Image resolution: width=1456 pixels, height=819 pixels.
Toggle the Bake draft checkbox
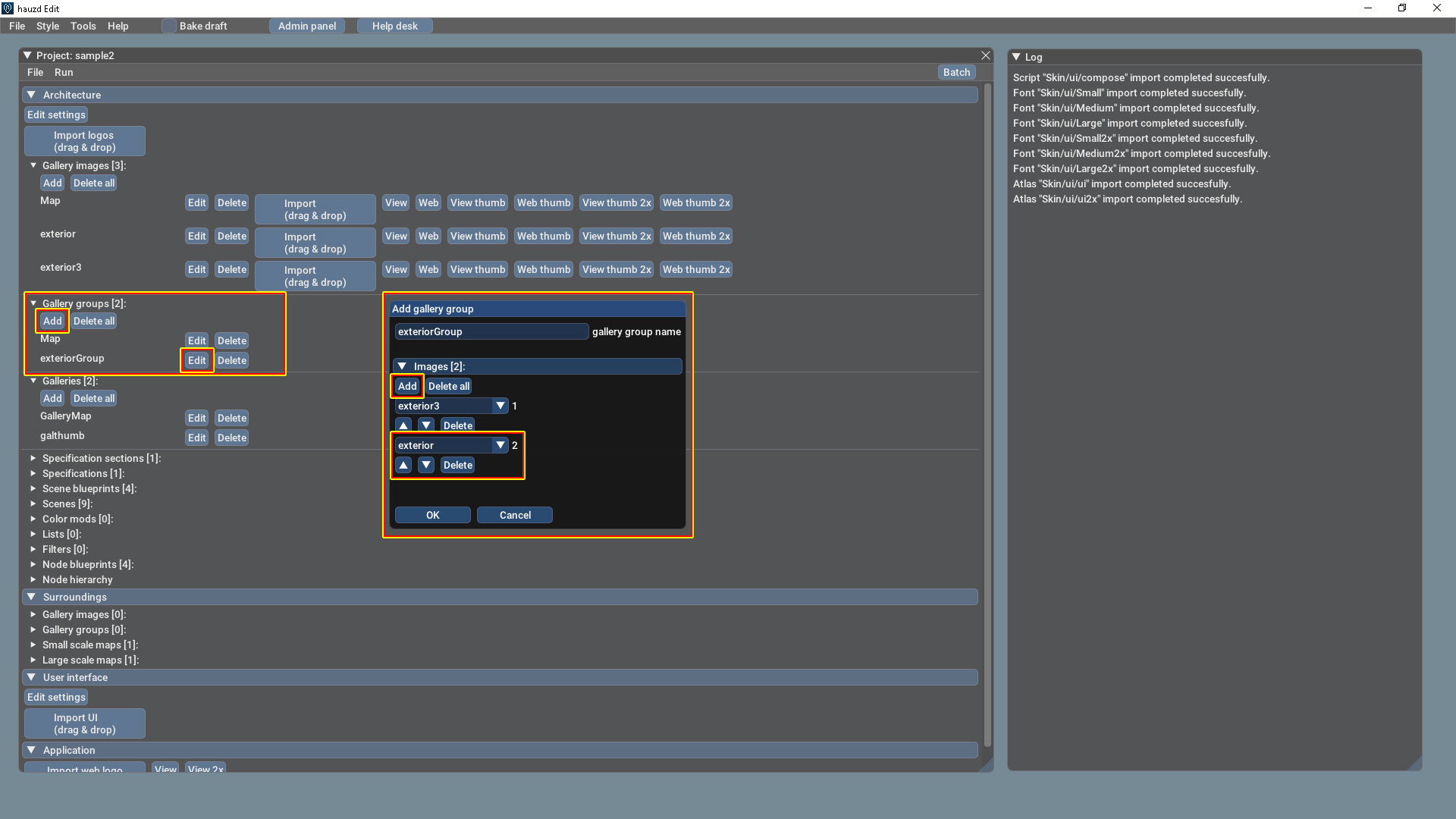168,26
